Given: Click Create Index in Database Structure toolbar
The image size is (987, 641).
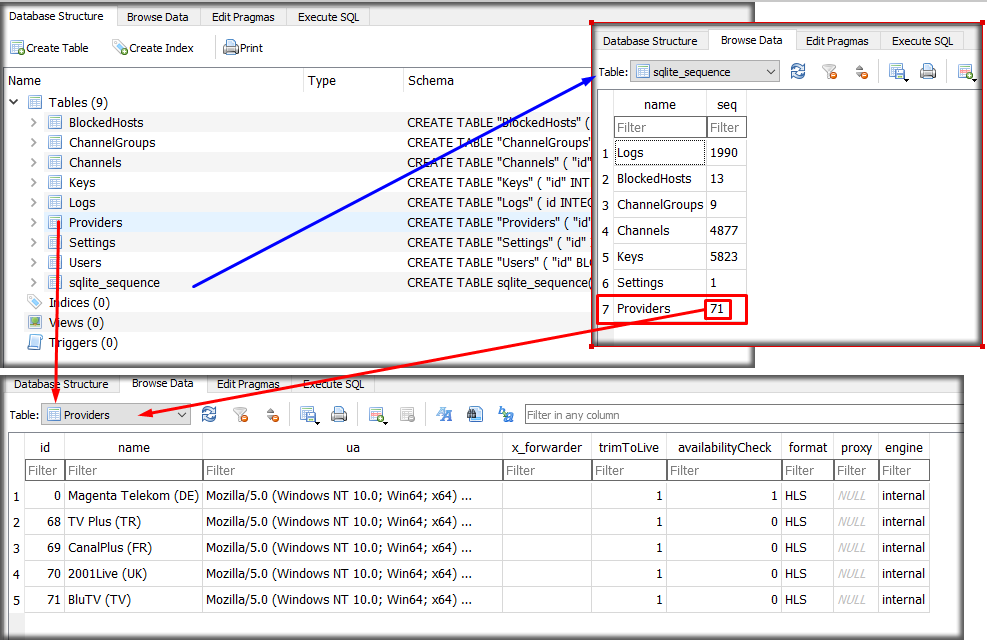Looking at the screenshot, I should click(x=152, y=48).
